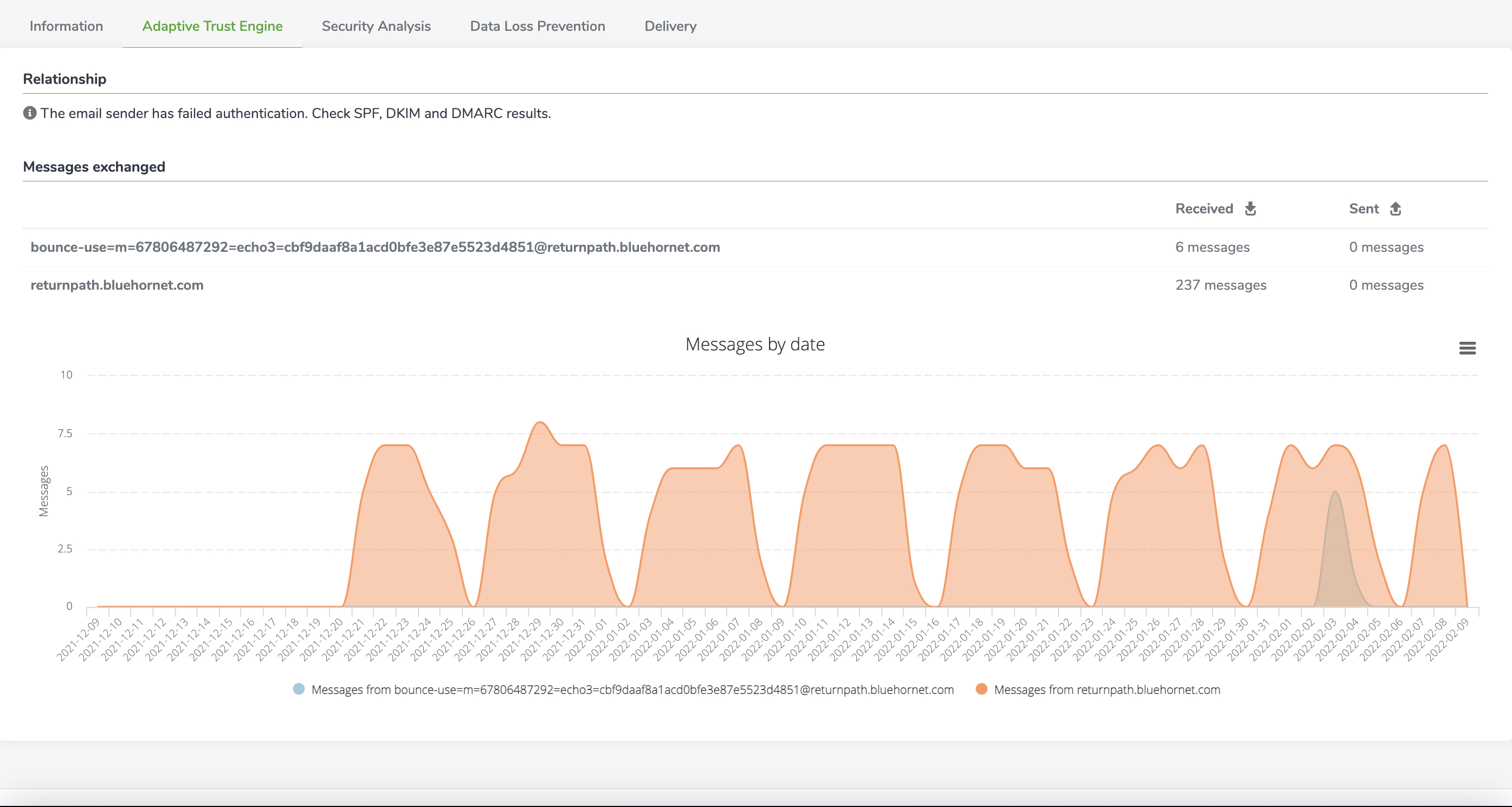Click the orange legend dot for returnpath.bluehornet.com
1512x807 pixels.
[981, 689]
